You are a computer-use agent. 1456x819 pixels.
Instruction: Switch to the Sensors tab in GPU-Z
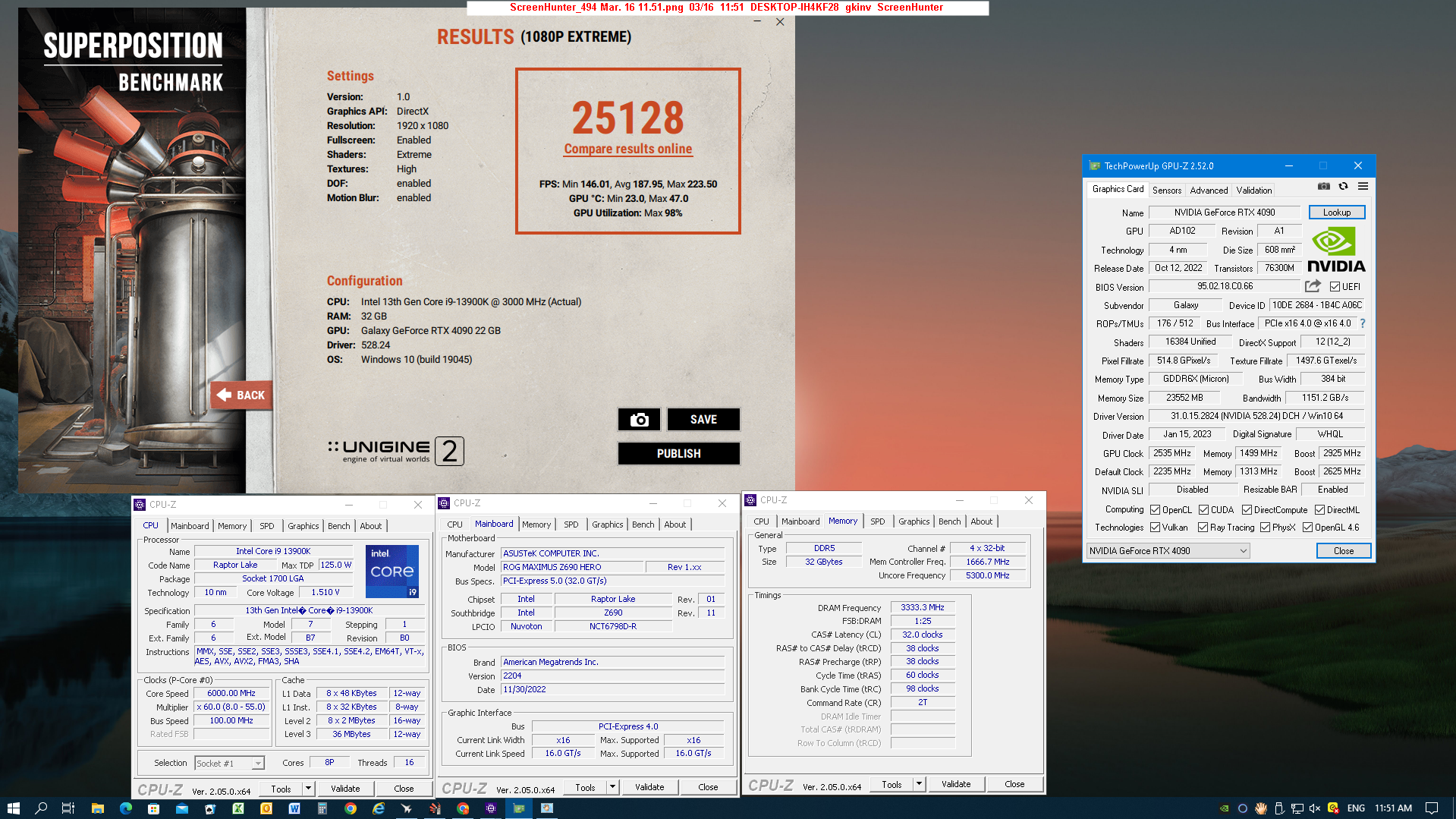pos(1166,191)
